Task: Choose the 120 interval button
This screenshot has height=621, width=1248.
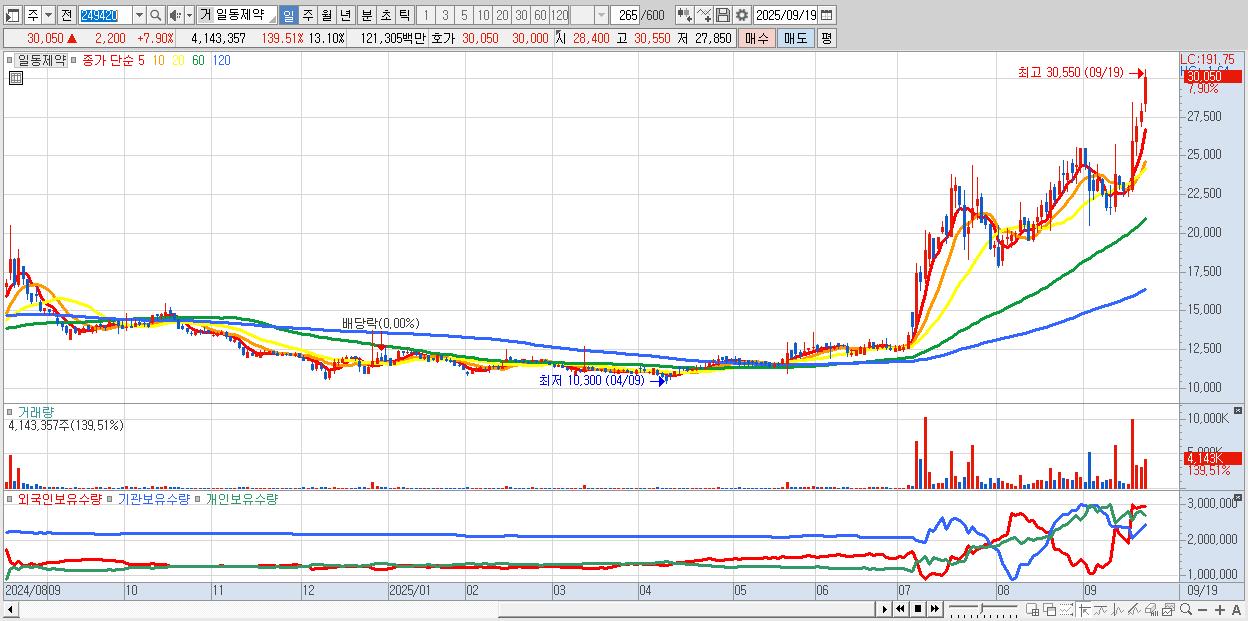Action: point(559,15)
